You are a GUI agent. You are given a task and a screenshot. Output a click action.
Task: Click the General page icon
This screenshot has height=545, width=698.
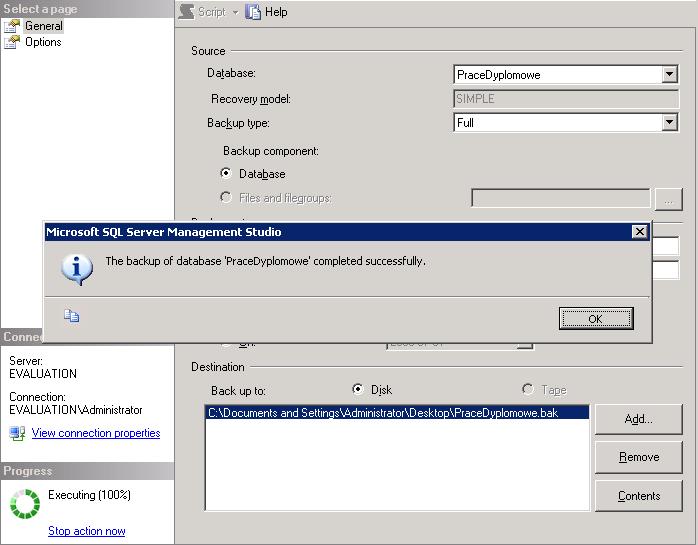pos(12,26)
